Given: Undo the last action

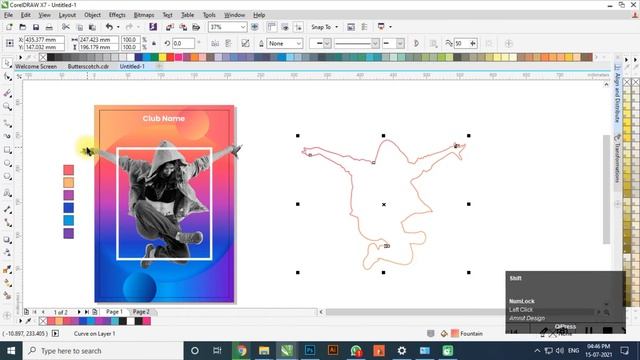Looking at the screenshot, I should [x=109, y=27].
